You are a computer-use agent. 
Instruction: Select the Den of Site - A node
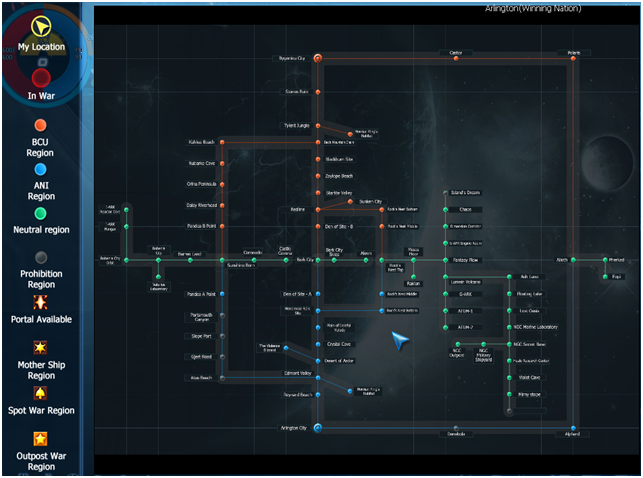[x=318, y=294]
